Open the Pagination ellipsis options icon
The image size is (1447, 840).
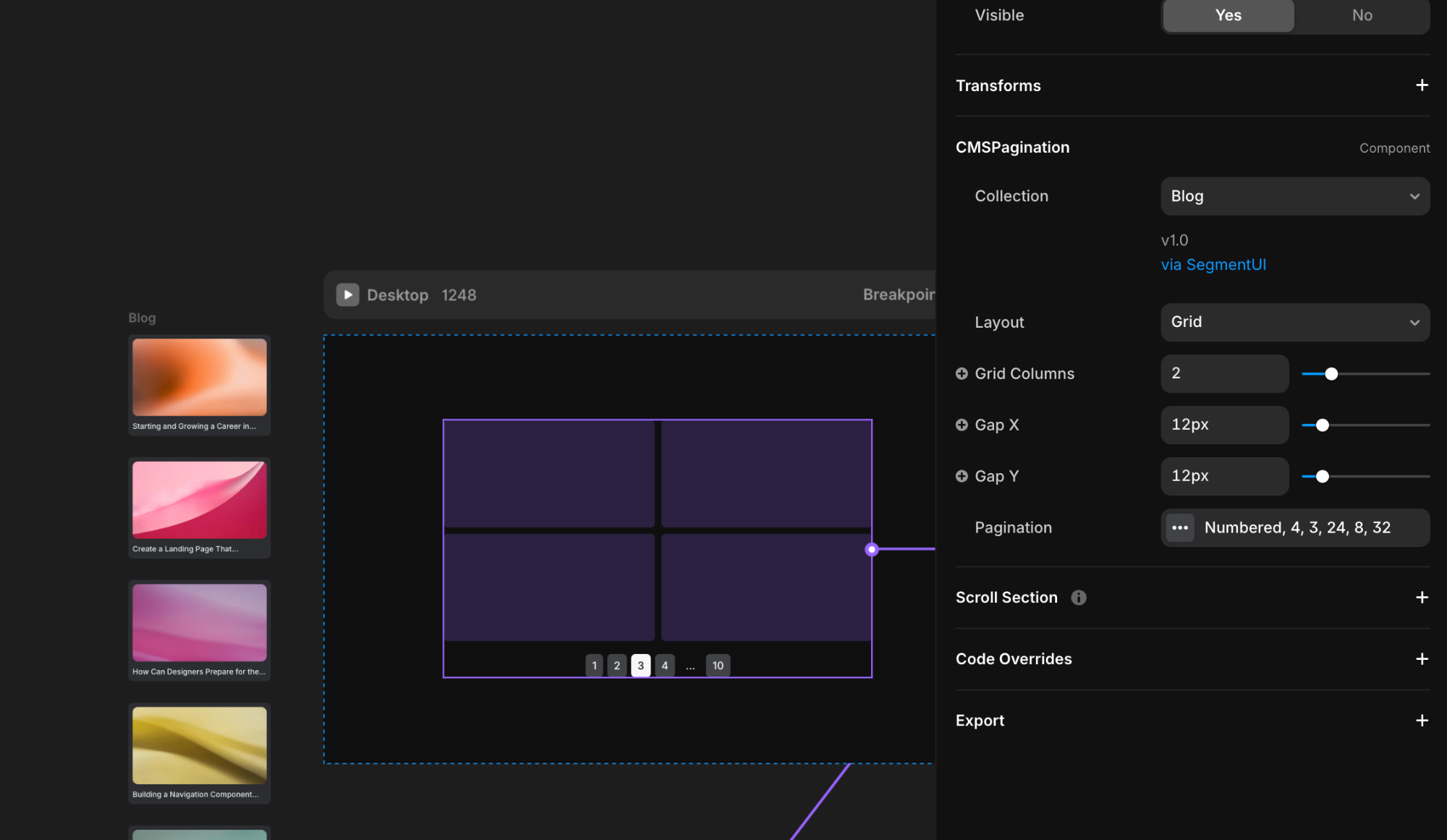tap(1180, 527)
